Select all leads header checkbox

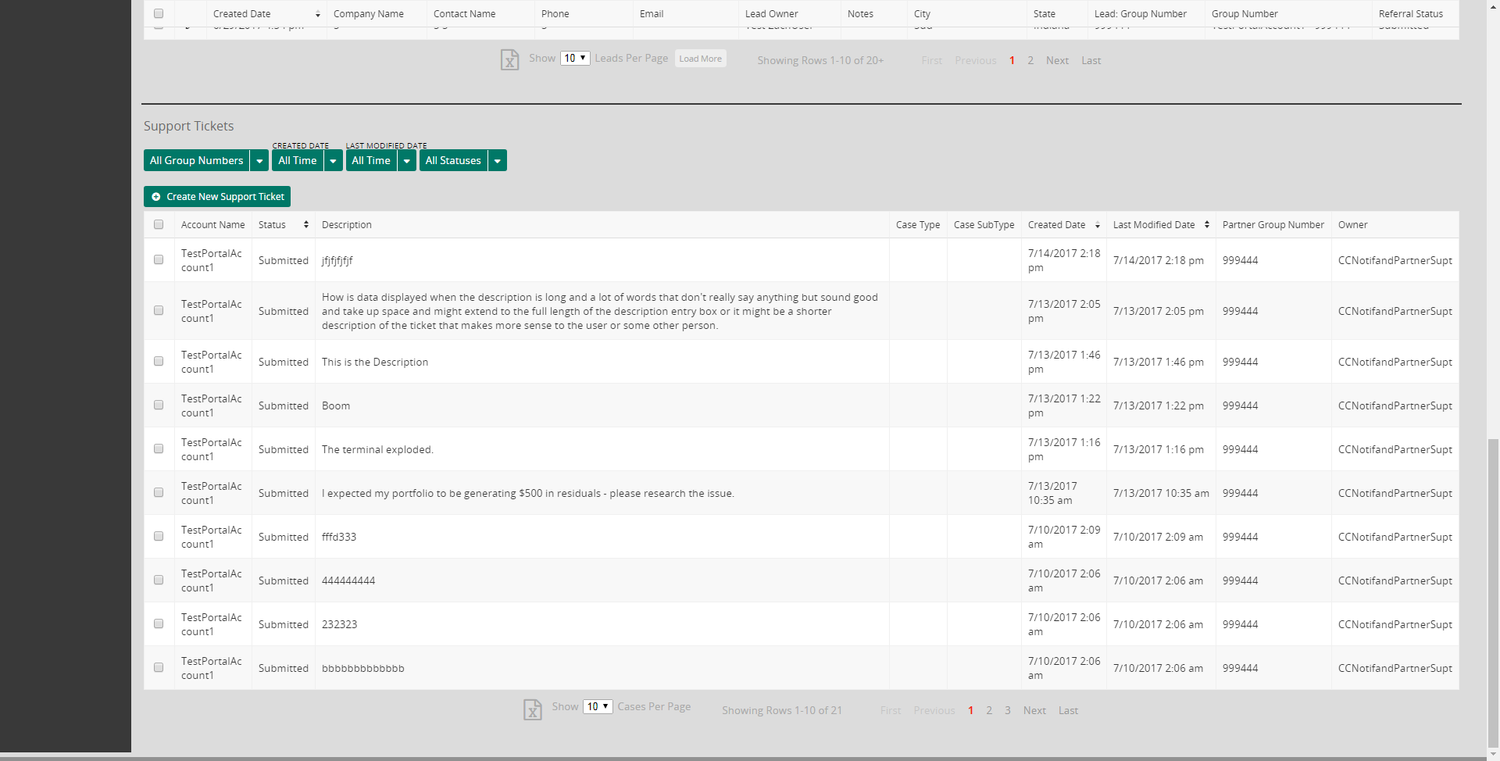pos(158,14)
